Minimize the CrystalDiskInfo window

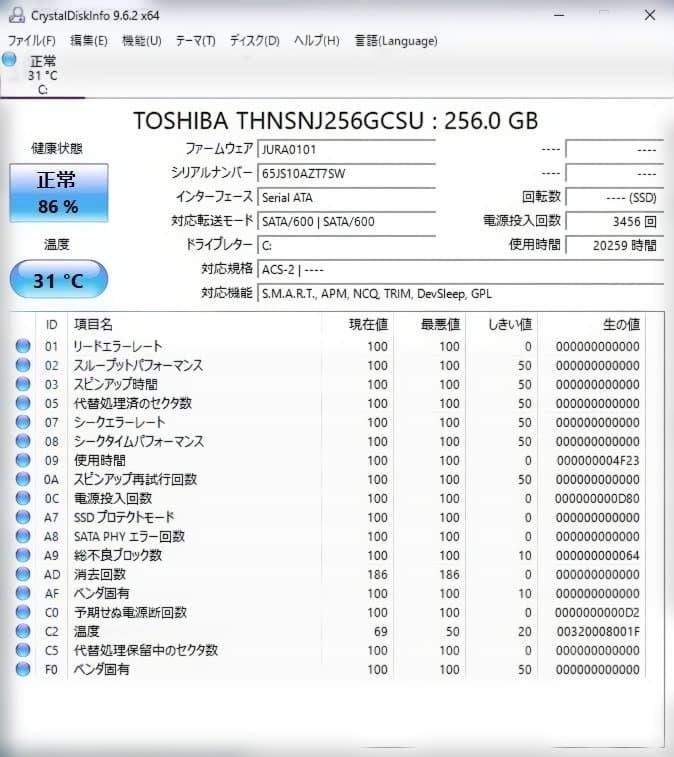click(559, 15)
